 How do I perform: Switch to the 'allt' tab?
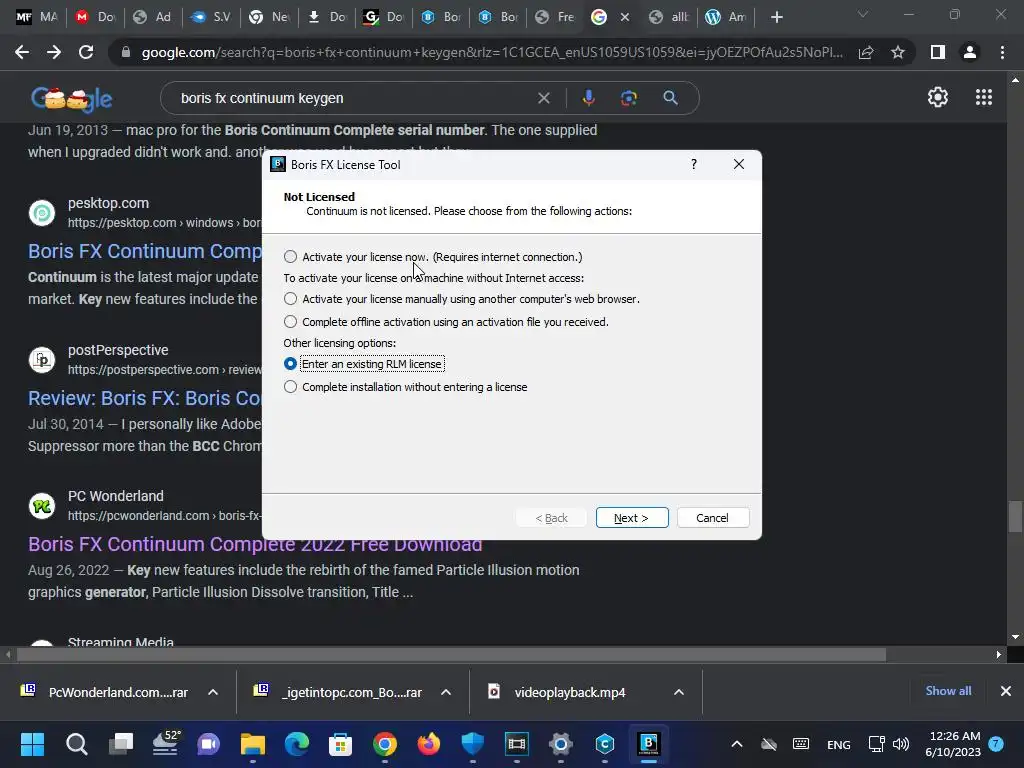668,17
